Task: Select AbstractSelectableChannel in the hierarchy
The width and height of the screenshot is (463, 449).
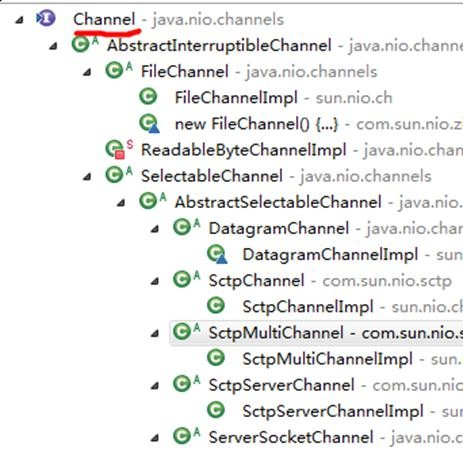Action: coord(278,202)
